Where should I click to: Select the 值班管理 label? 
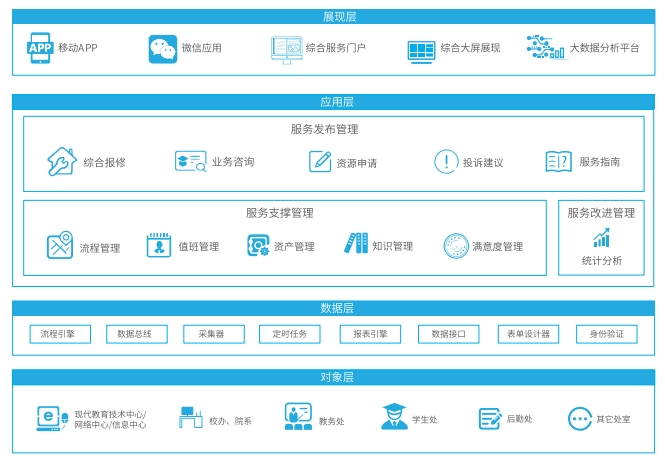(x=199, y=246)
